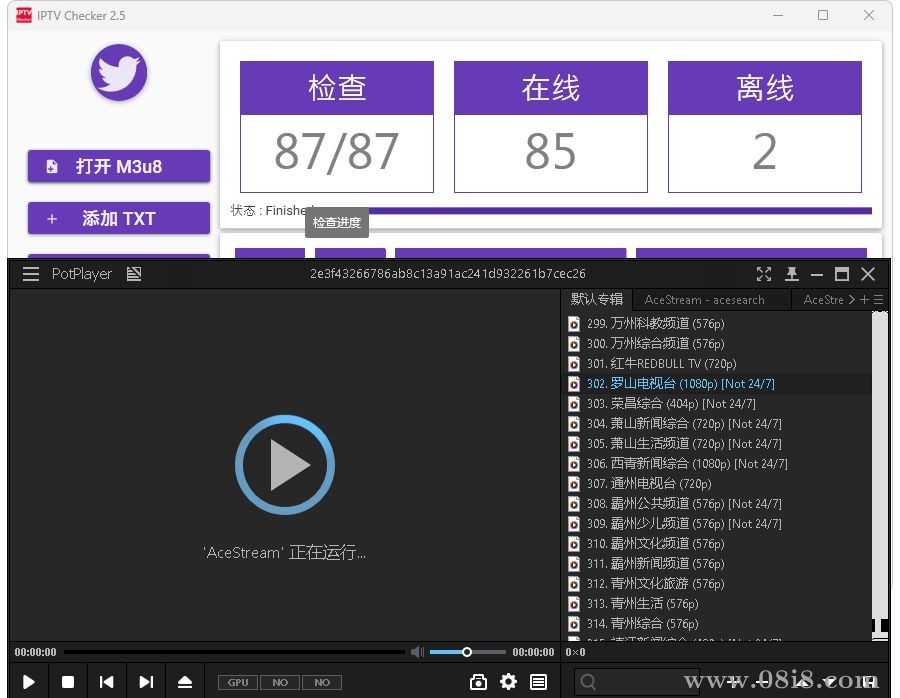900x698 pixels.
Task: Select 303. 荣昌综合 (404p) entry
Action: [x=717, y=404]
